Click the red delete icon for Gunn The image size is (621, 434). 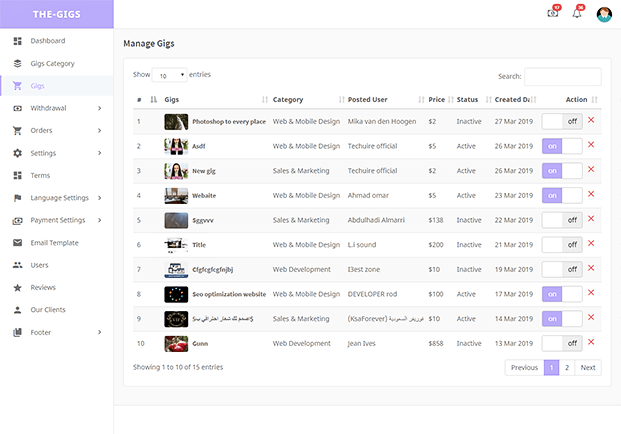click(591, 343)
